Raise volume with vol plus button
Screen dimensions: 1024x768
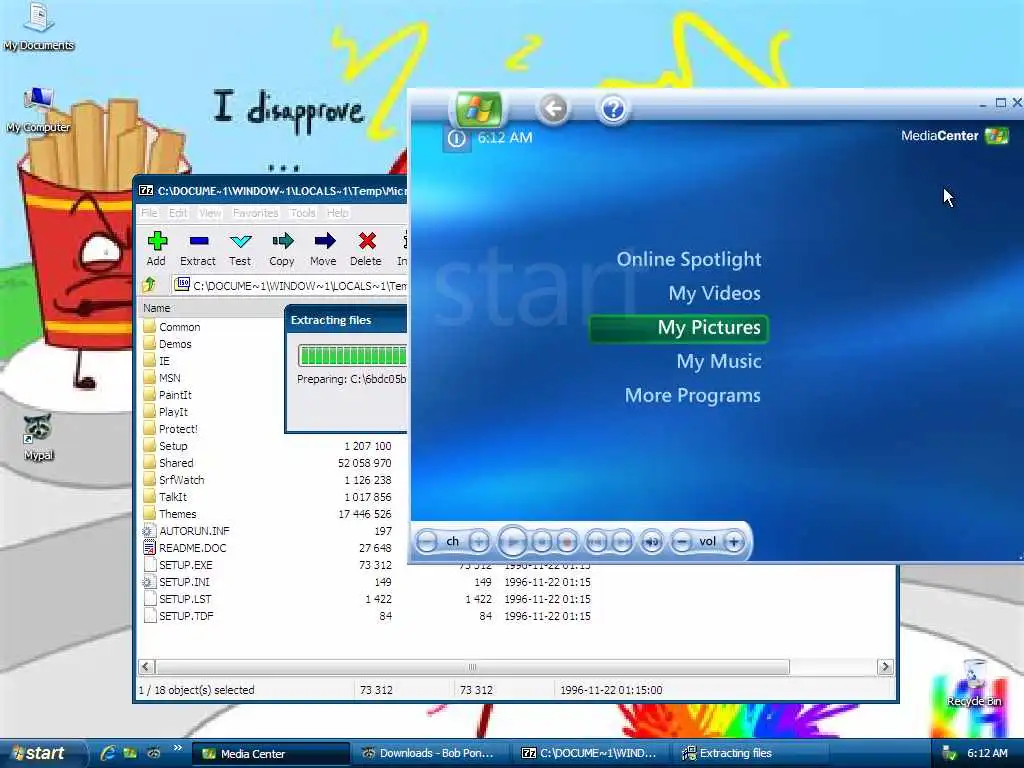(734, 541)
